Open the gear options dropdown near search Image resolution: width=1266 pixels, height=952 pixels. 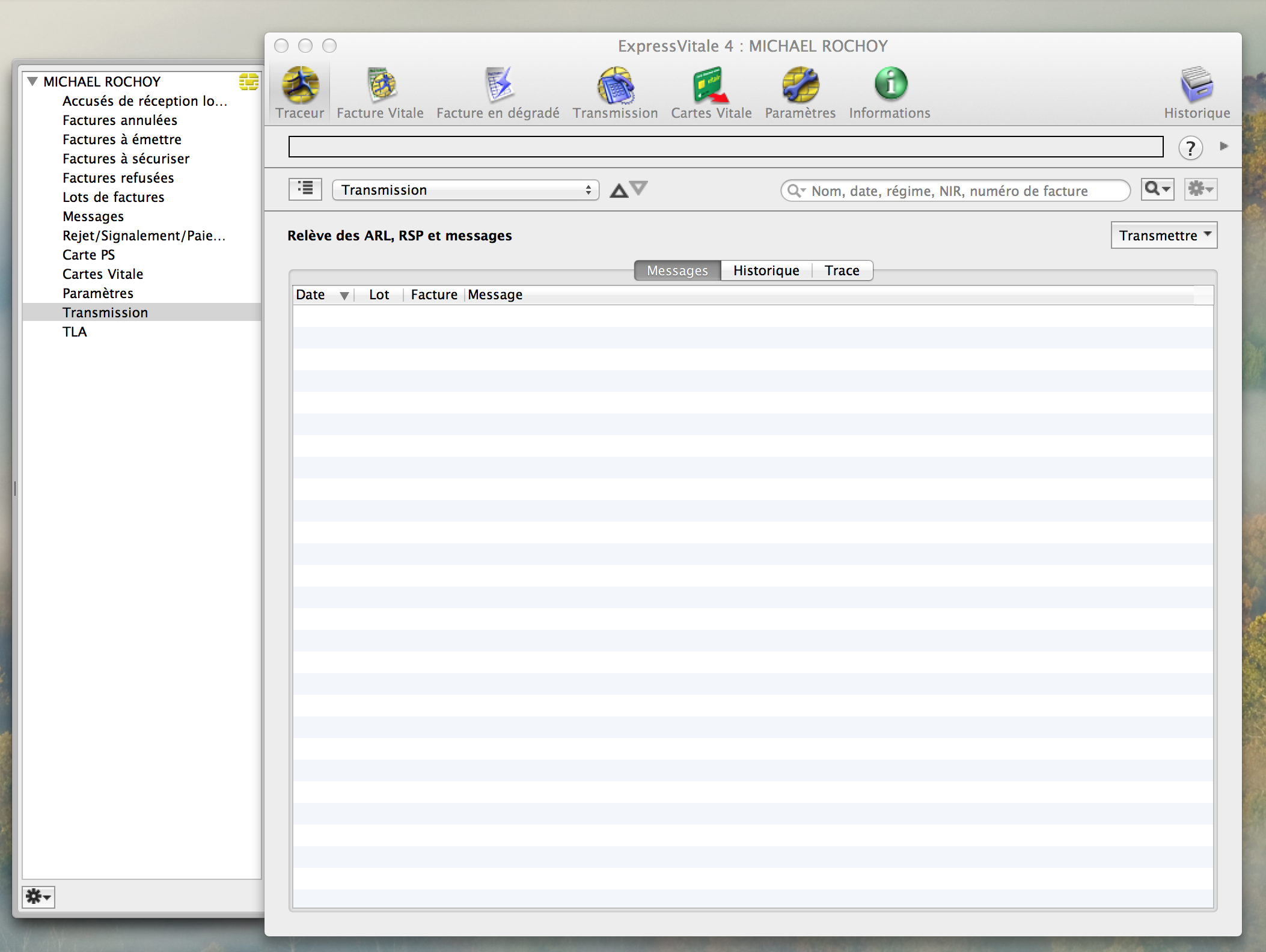[x=1201, y=189]
